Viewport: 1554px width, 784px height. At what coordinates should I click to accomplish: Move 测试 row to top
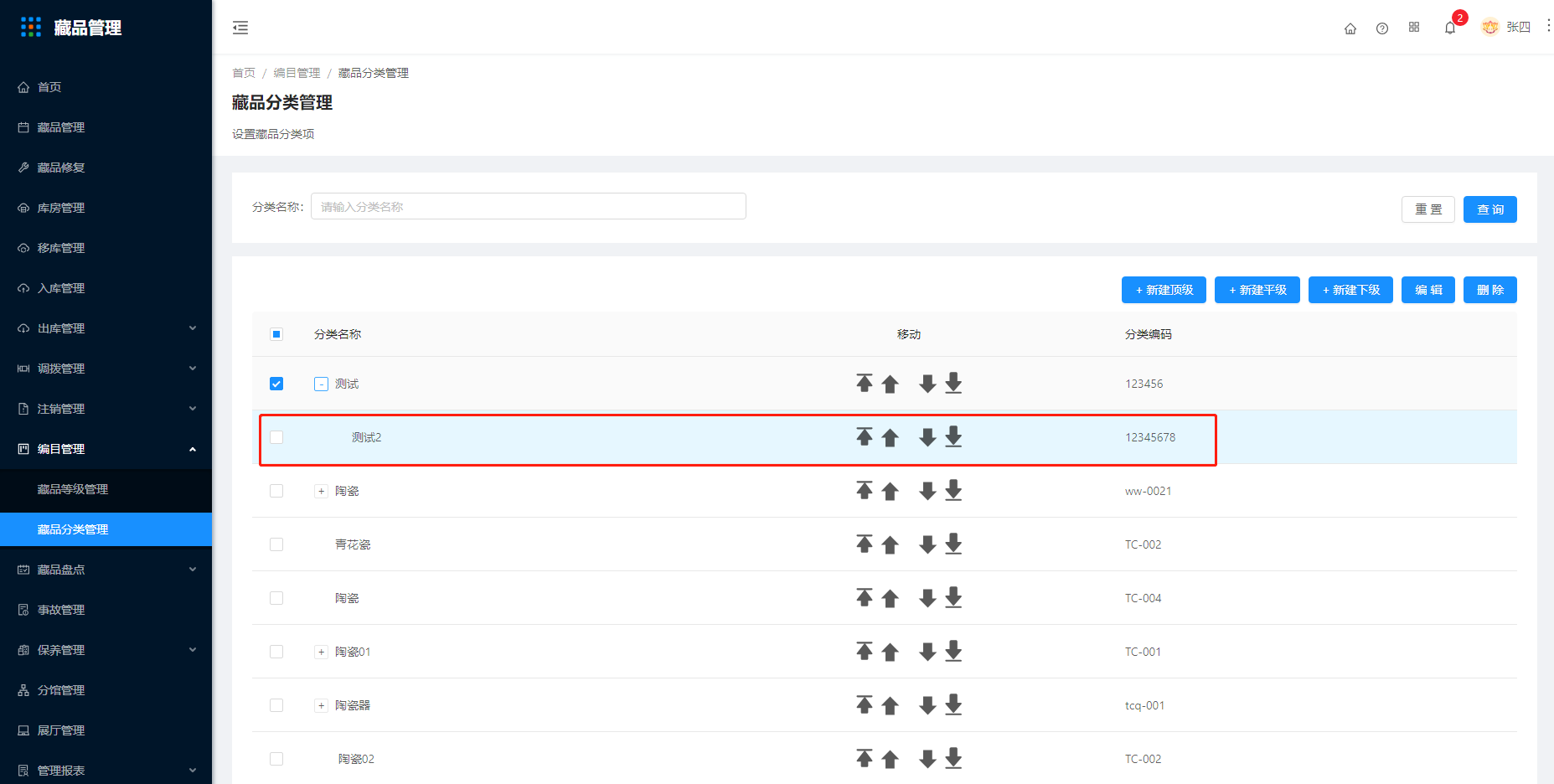[865, 383]
